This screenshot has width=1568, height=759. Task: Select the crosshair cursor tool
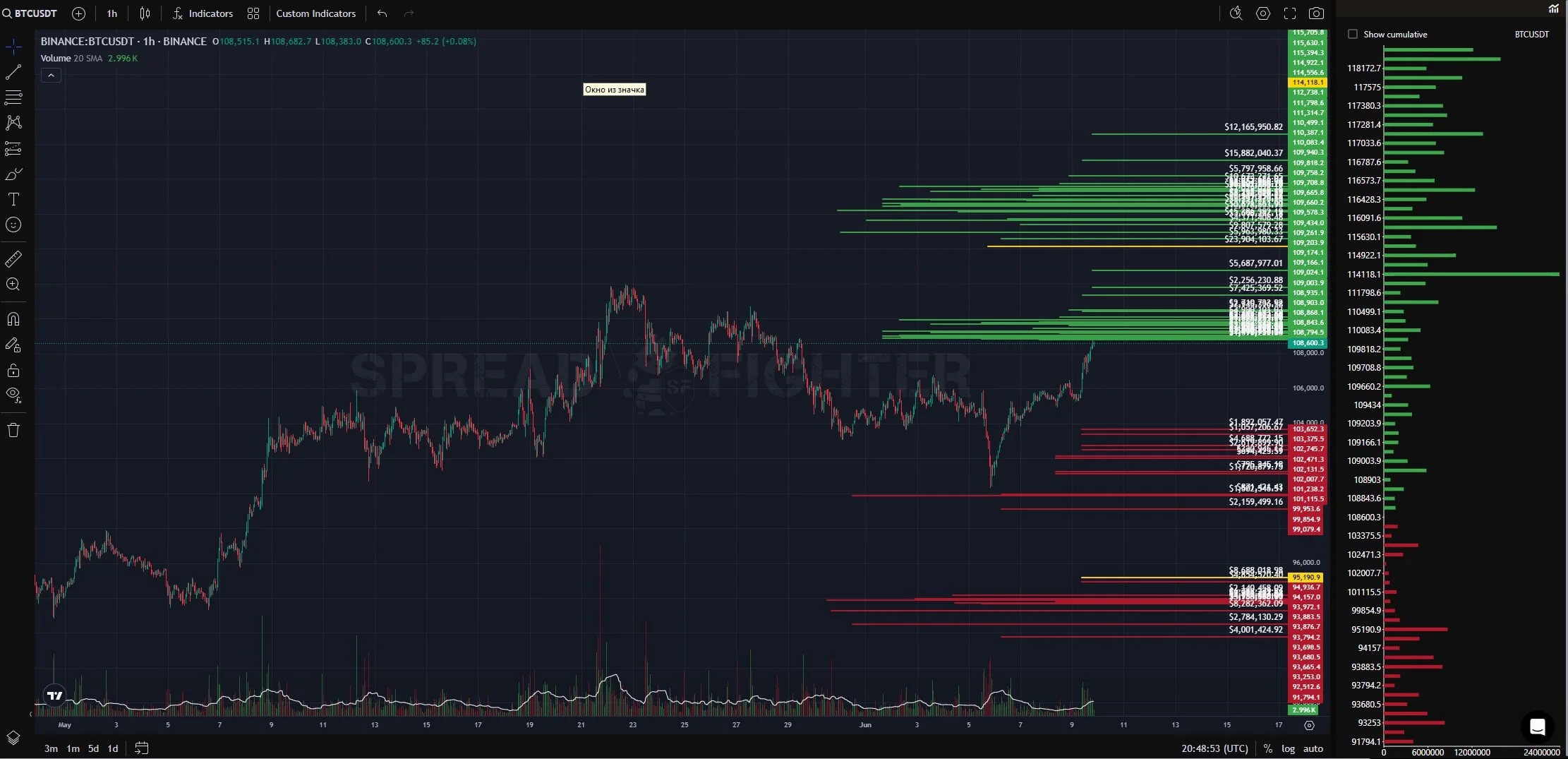pos(13,47)
